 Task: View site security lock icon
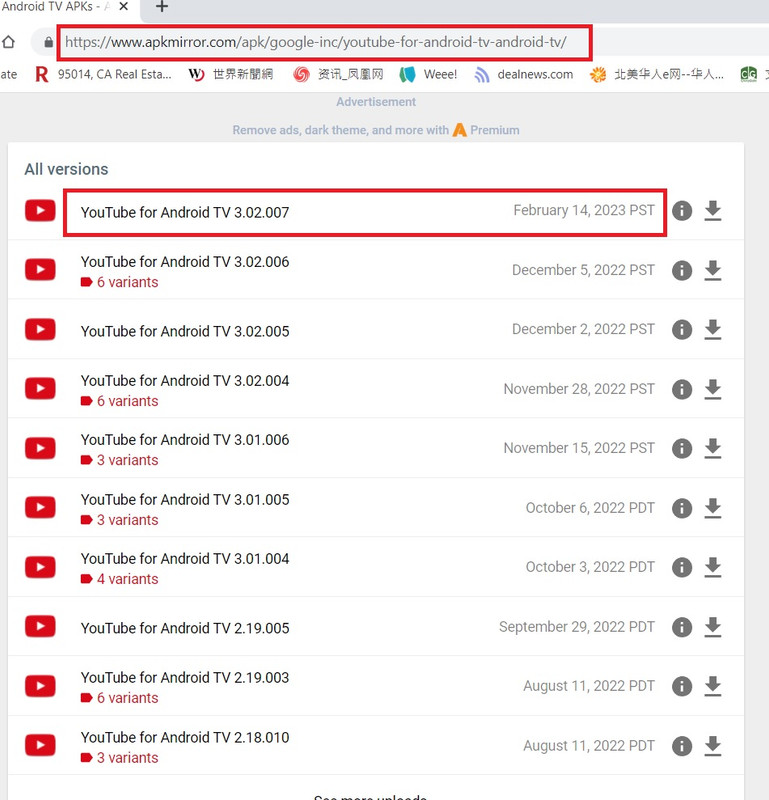click(x=48, y=42)
